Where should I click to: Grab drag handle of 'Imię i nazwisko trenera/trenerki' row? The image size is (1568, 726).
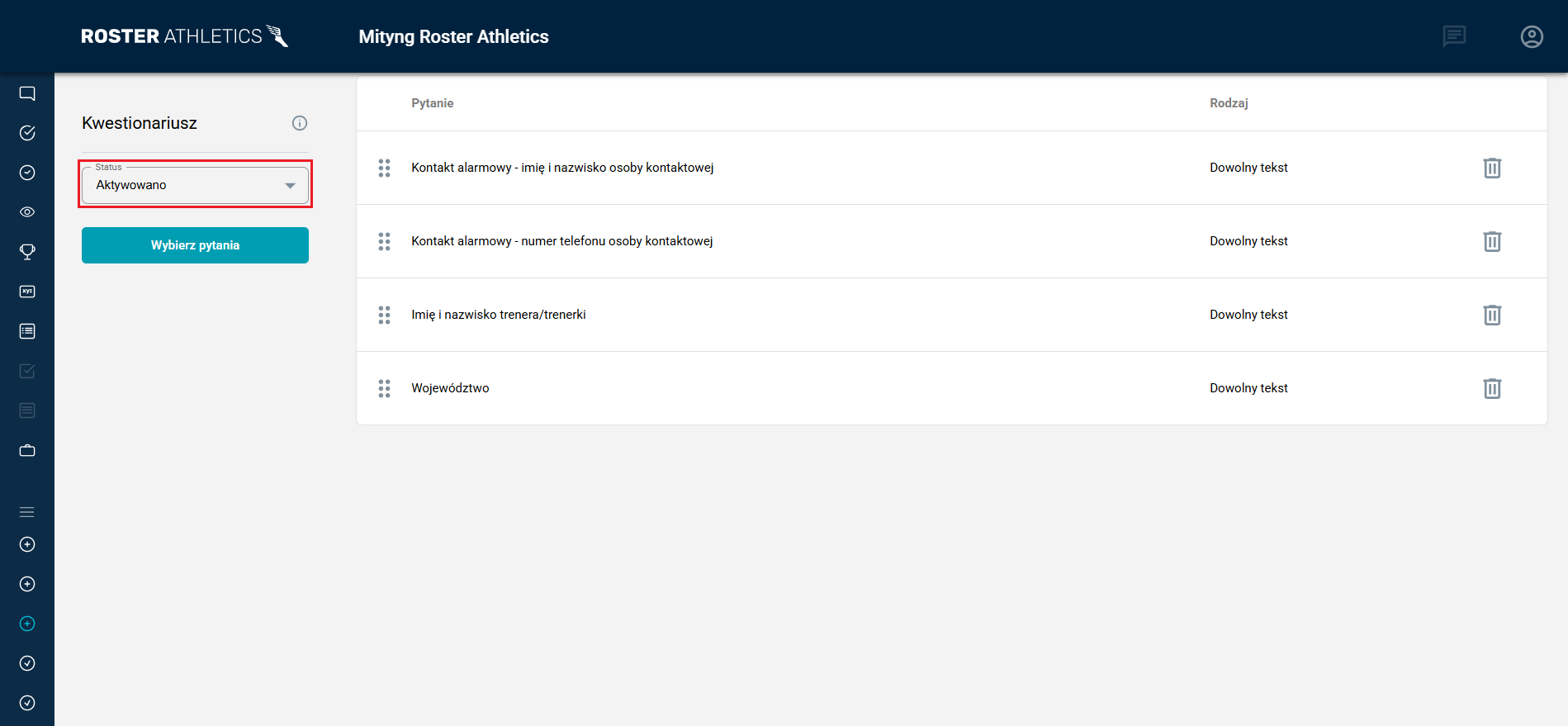click(384, 315)
